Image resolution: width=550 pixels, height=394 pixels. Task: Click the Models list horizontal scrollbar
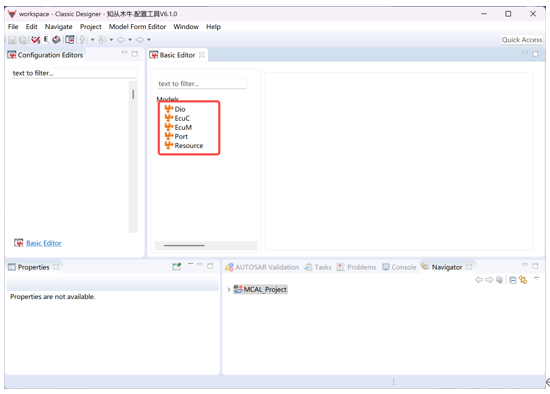tap(206, 245)
